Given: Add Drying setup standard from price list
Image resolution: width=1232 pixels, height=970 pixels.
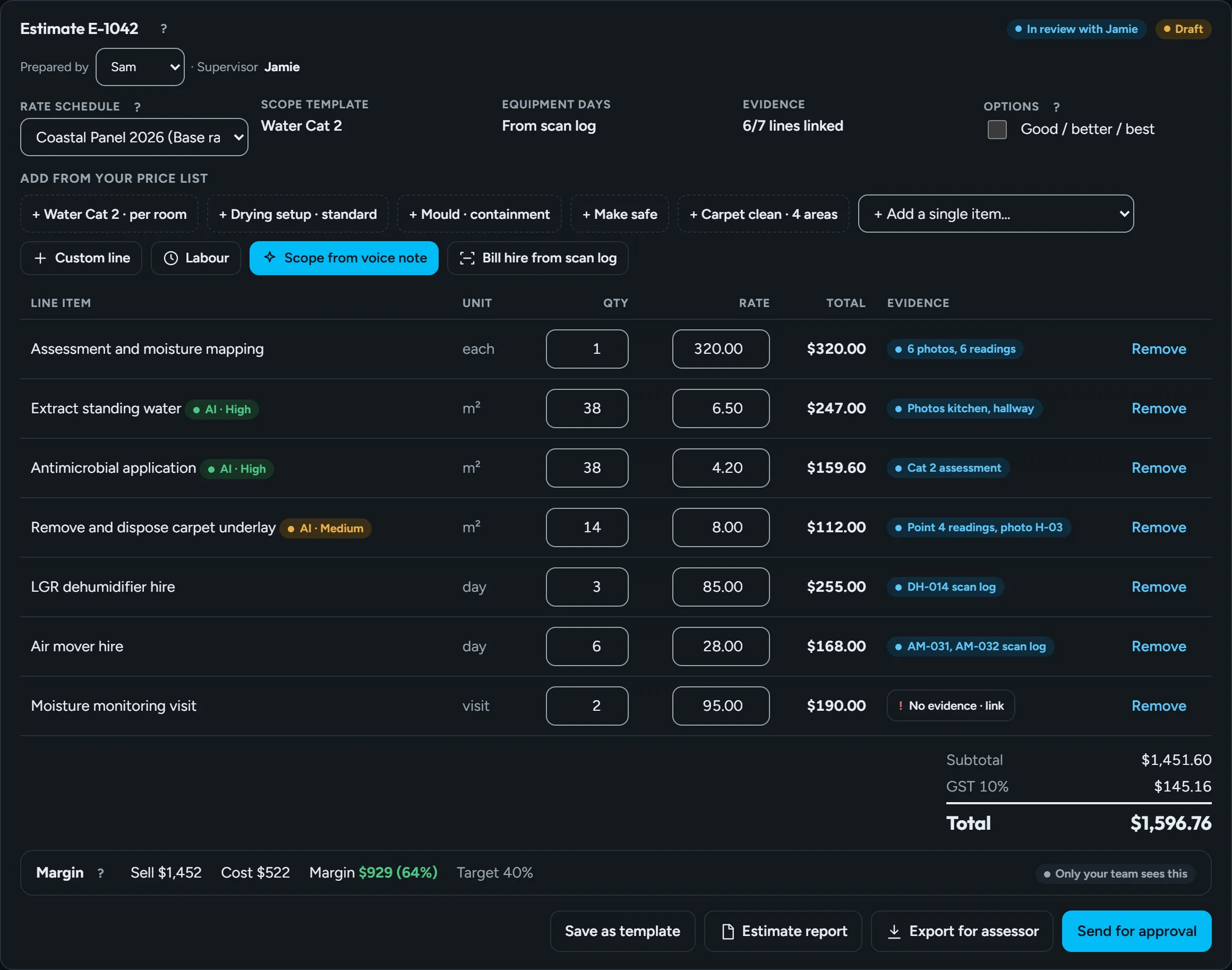Looking at the screenshot, I should (x=297, y=214).
